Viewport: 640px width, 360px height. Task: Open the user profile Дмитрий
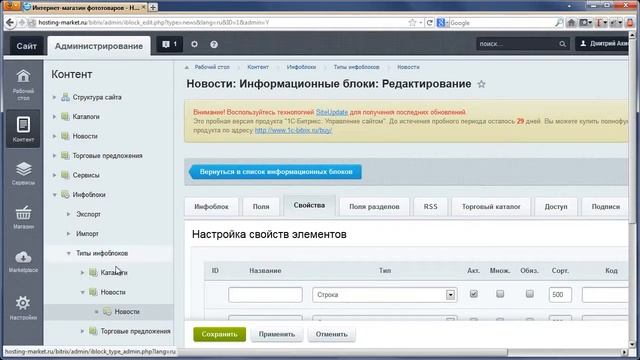603,44
